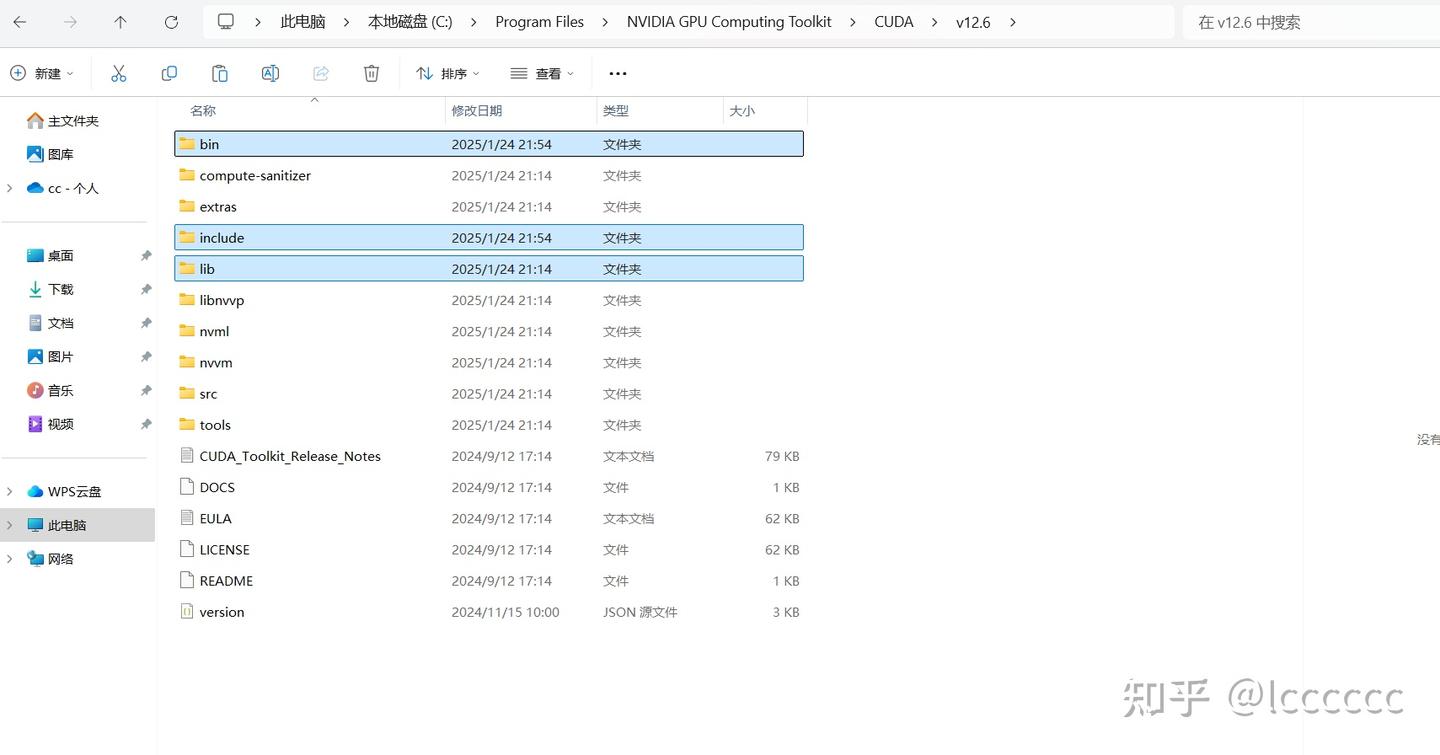Click the Rename icon in the toolbar
Viewport: 1440px width, 755px height.
pyautogui.click(x=269, y=72)
